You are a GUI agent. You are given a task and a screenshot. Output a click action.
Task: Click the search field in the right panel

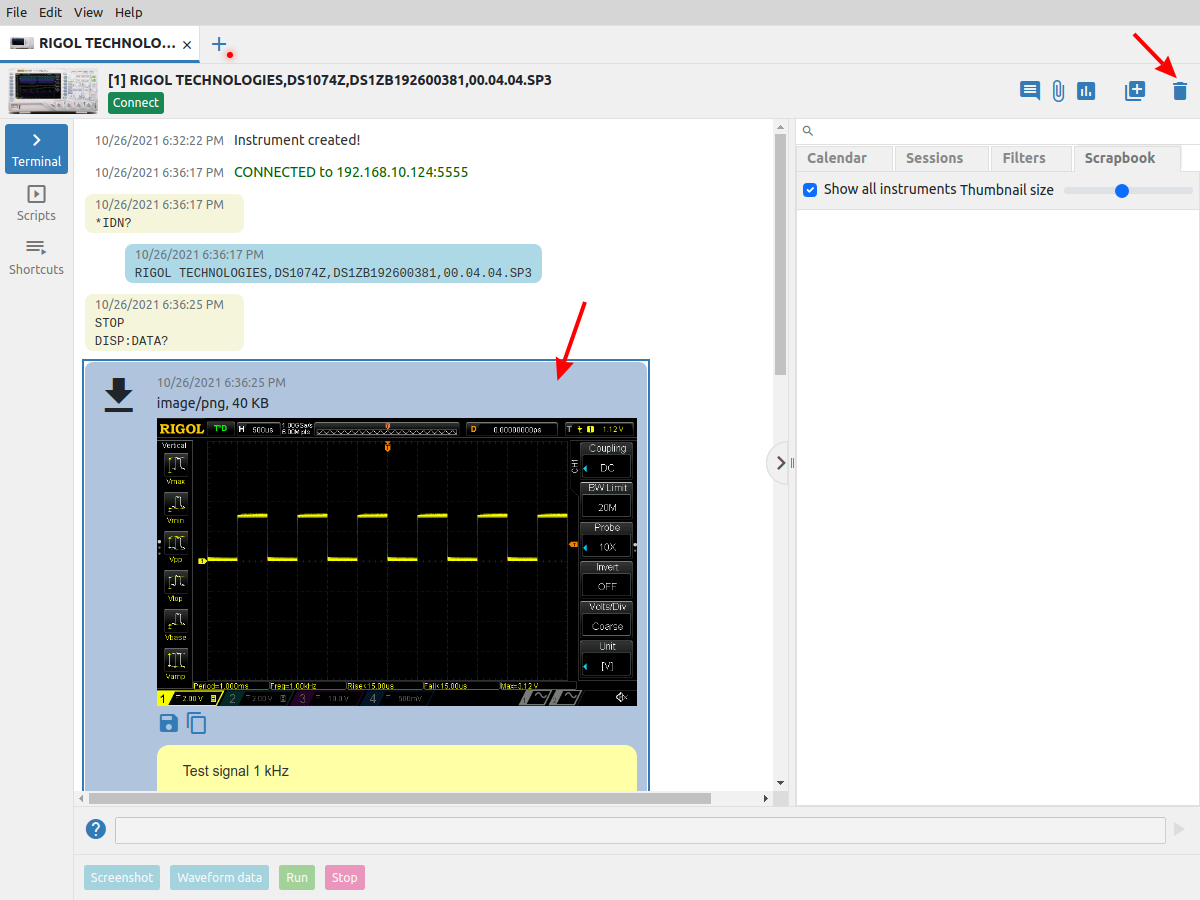1005,131
